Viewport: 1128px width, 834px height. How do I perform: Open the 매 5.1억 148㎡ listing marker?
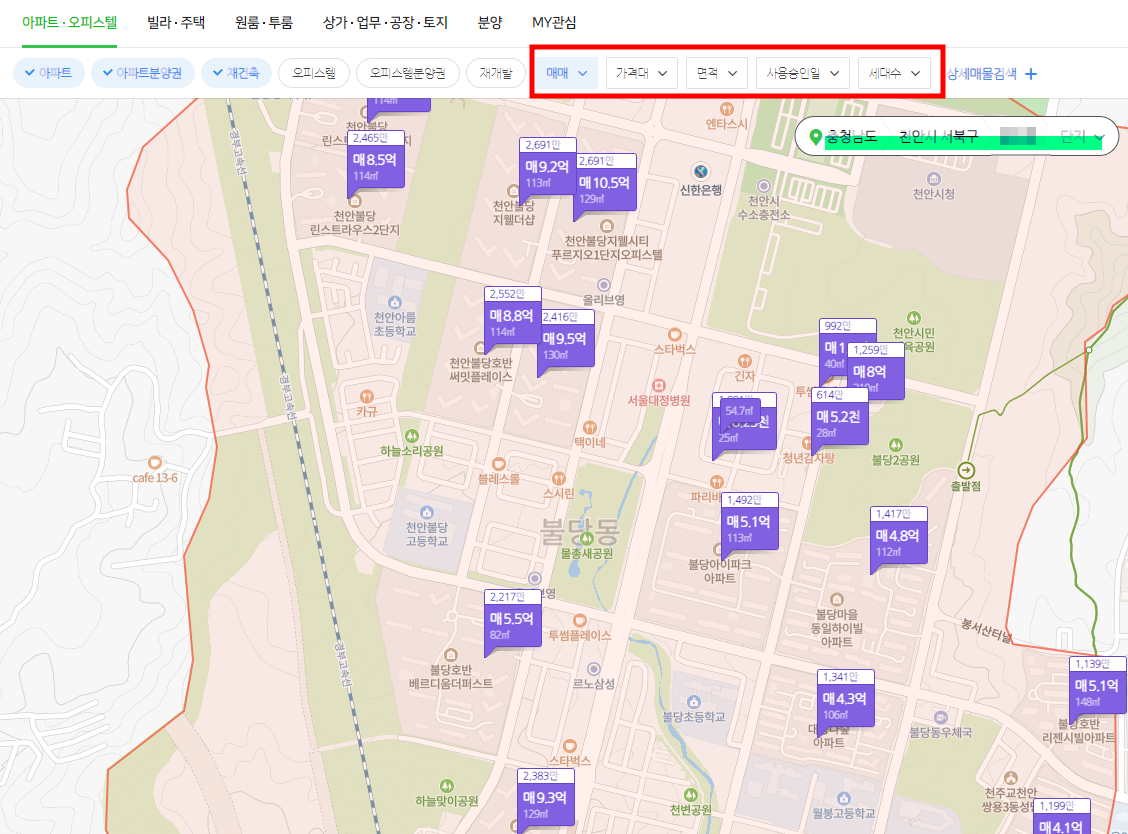tap(1097, 686)
